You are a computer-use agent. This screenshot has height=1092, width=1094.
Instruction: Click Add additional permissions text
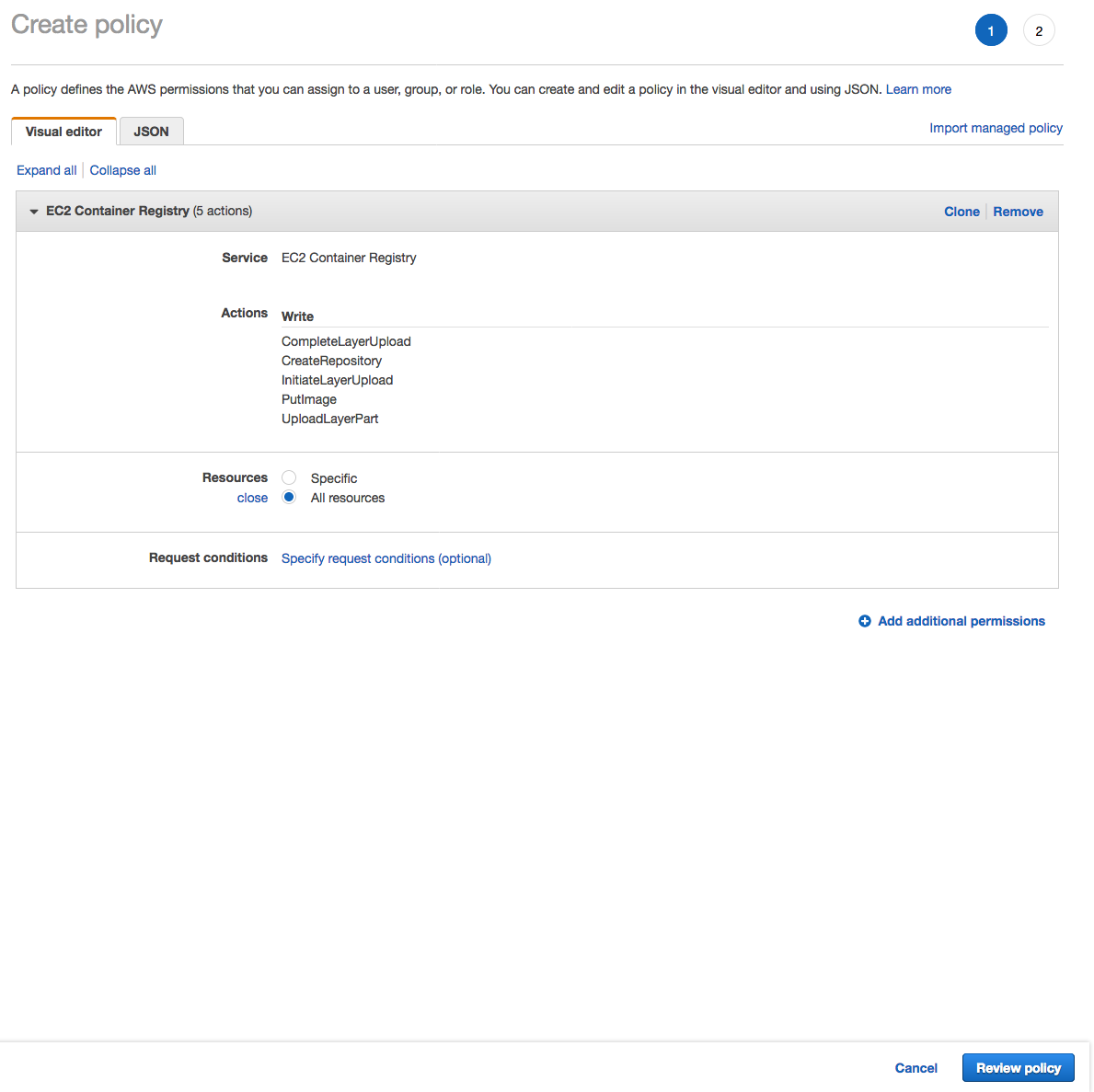tap(961, 621)
